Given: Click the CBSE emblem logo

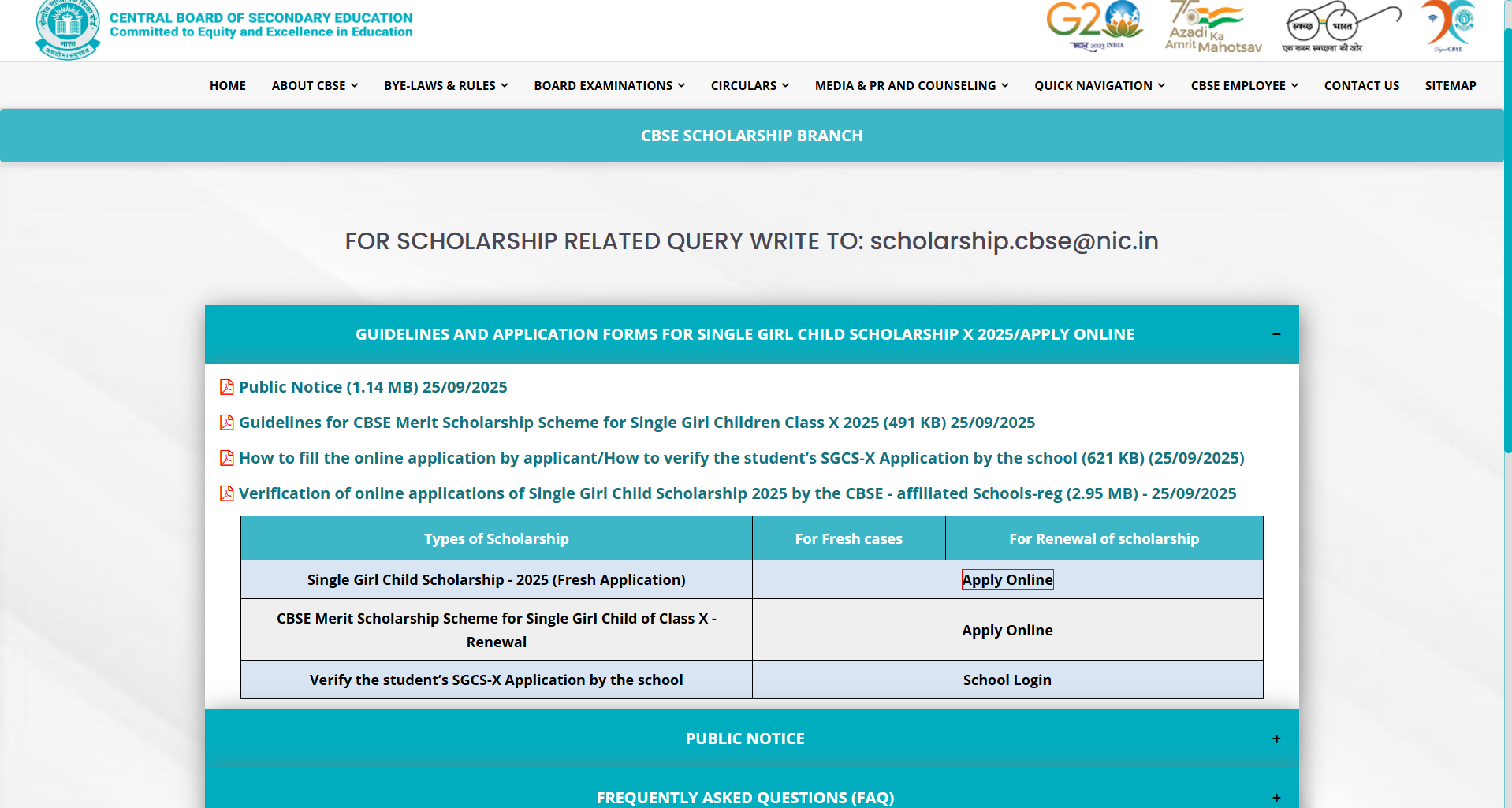Looking at the screenshot, I should [x=68, y=28].
